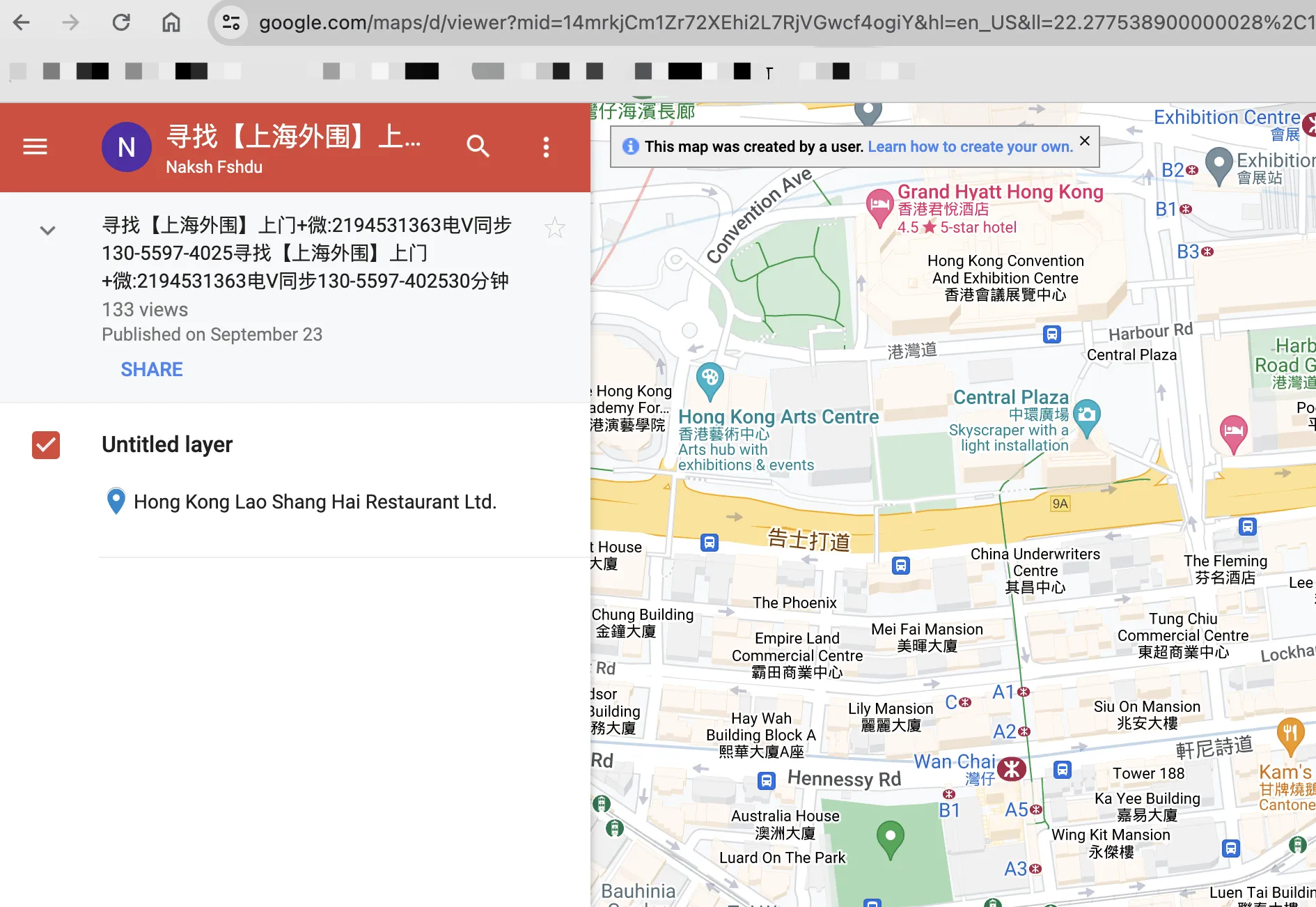Open the hamburger menu in the map sidebar

click(35, 147)
